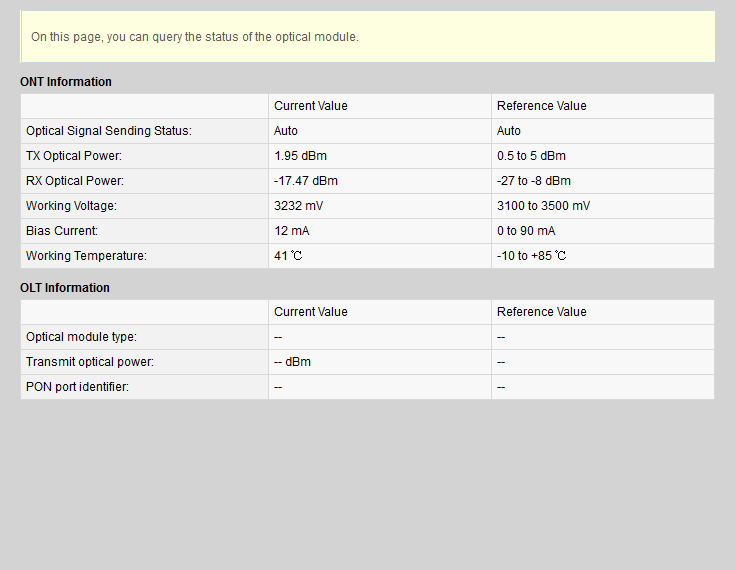Select the 41 ℃ temperature value
The height and width of the screenshot is (570, 735).
(x=288, y=256)
